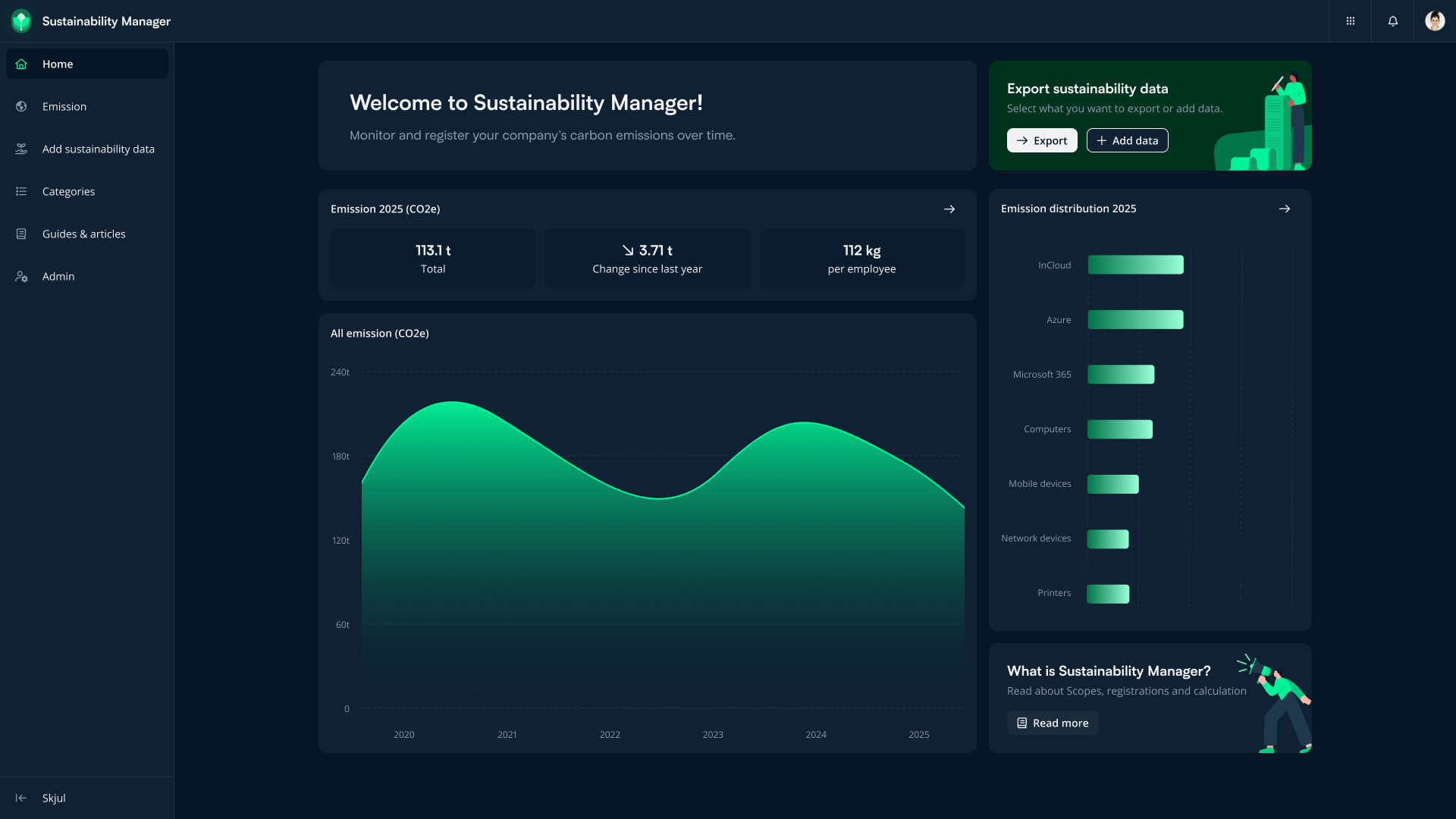Select the Categories list icon

pyautogui.click(x=21, y=191)
